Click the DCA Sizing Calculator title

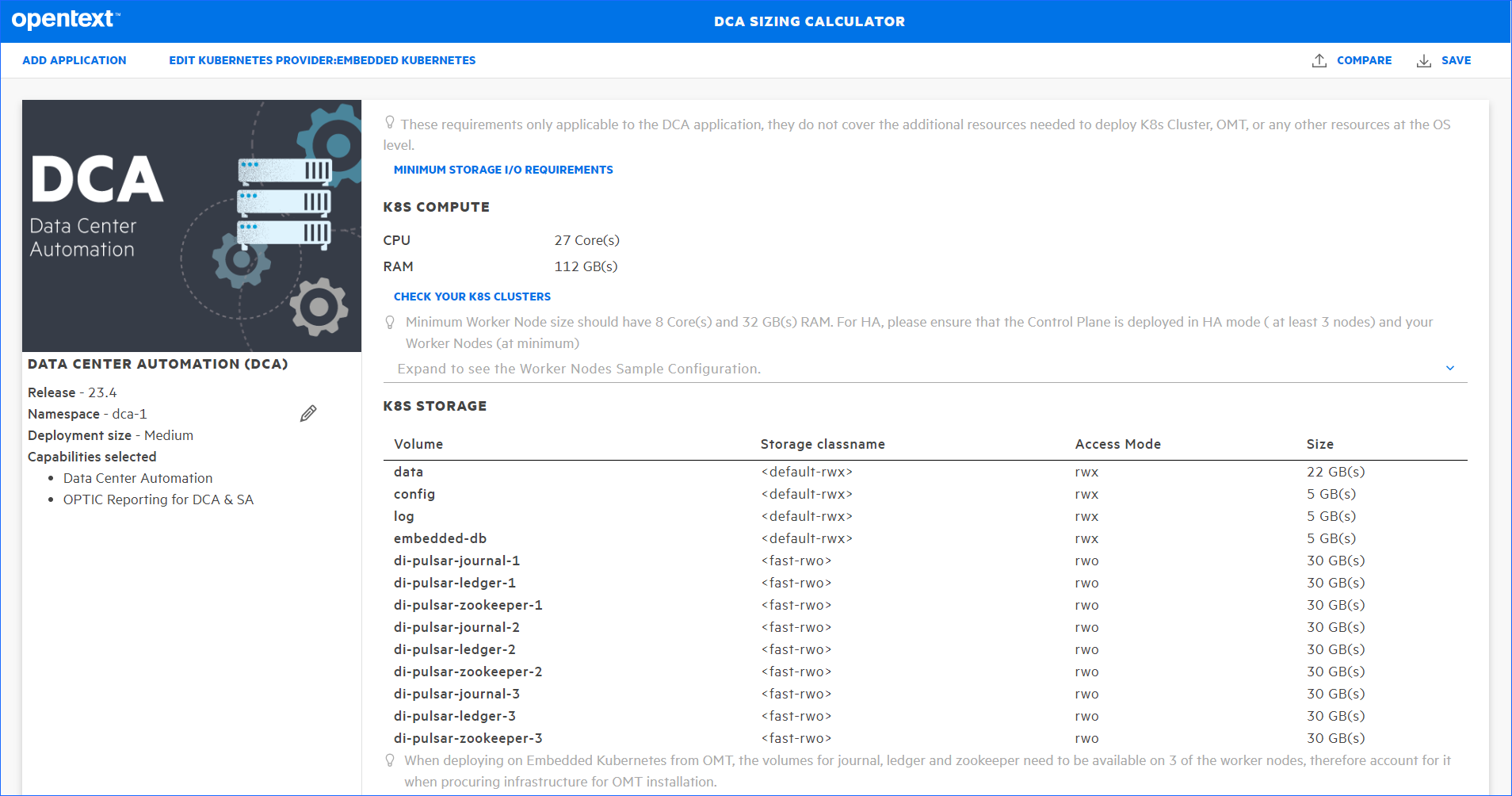(x=809, y=21)
